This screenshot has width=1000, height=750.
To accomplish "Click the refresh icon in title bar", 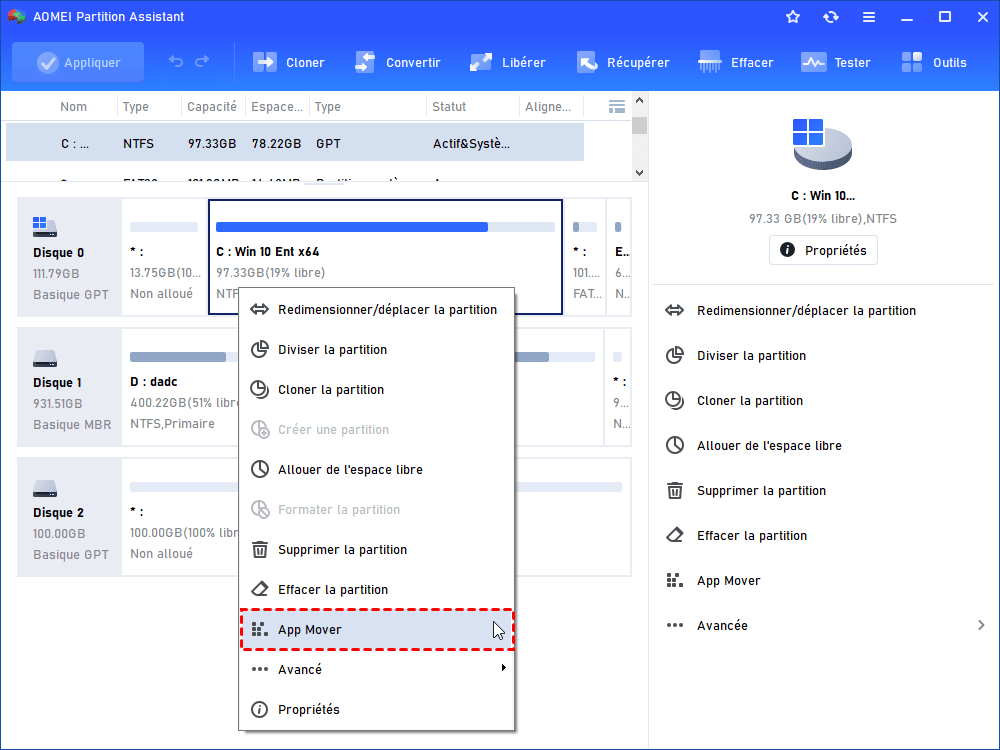I will 830,17.
